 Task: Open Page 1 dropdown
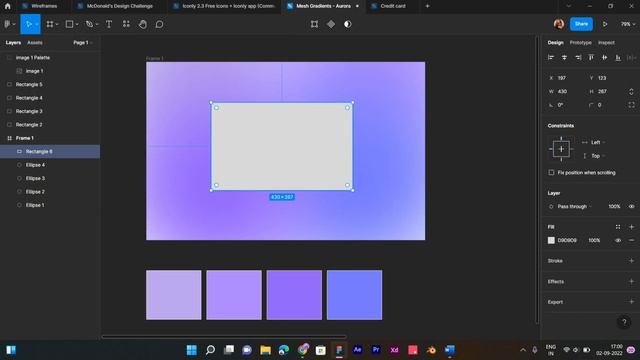pyautogui.click(x=83, y=42)
